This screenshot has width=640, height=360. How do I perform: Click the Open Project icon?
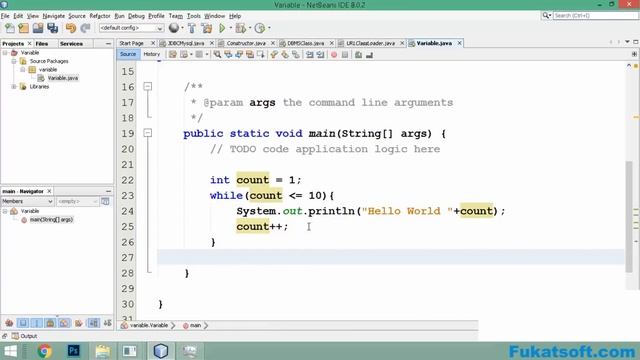[x=38, y=28]
